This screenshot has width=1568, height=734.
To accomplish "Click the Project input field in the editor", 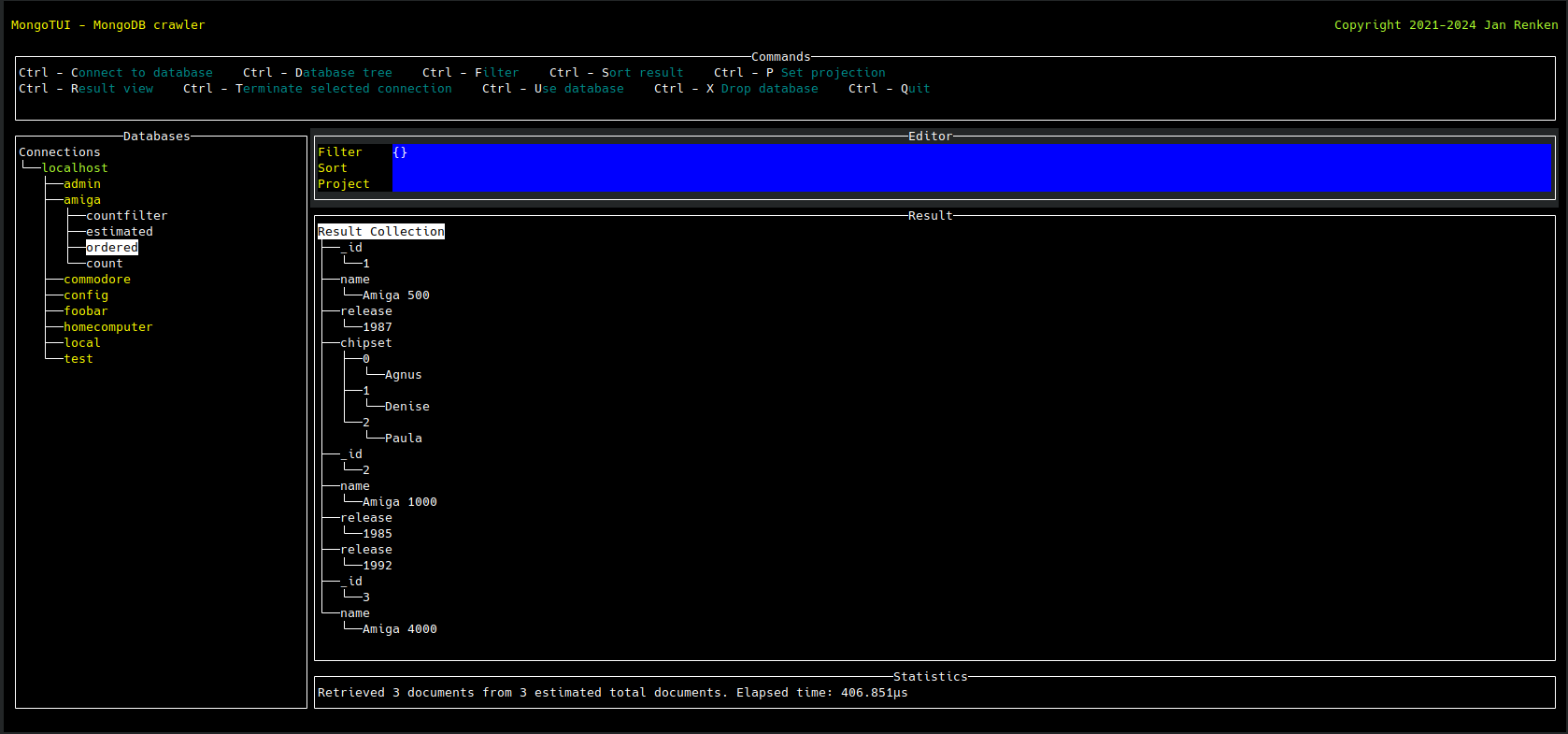I will [972, 184].
